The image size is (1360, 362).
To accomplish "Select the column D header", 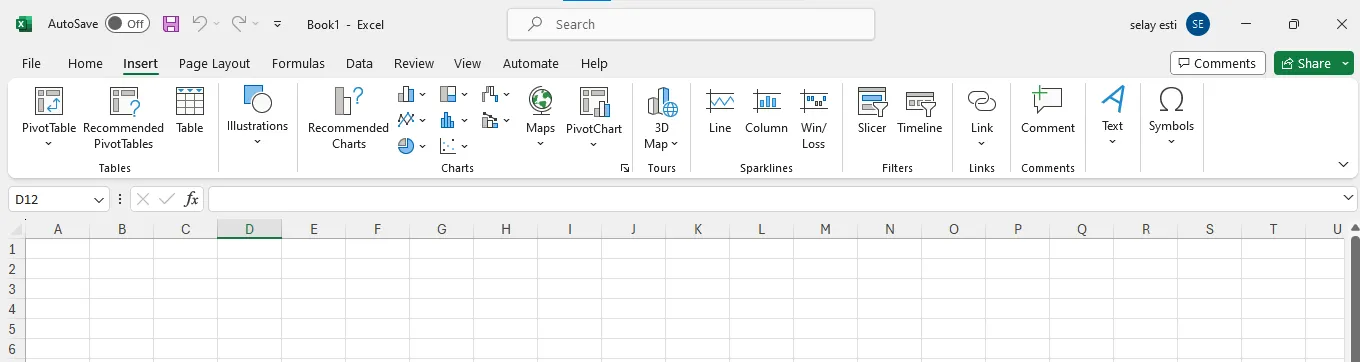I will coord(250,229).
